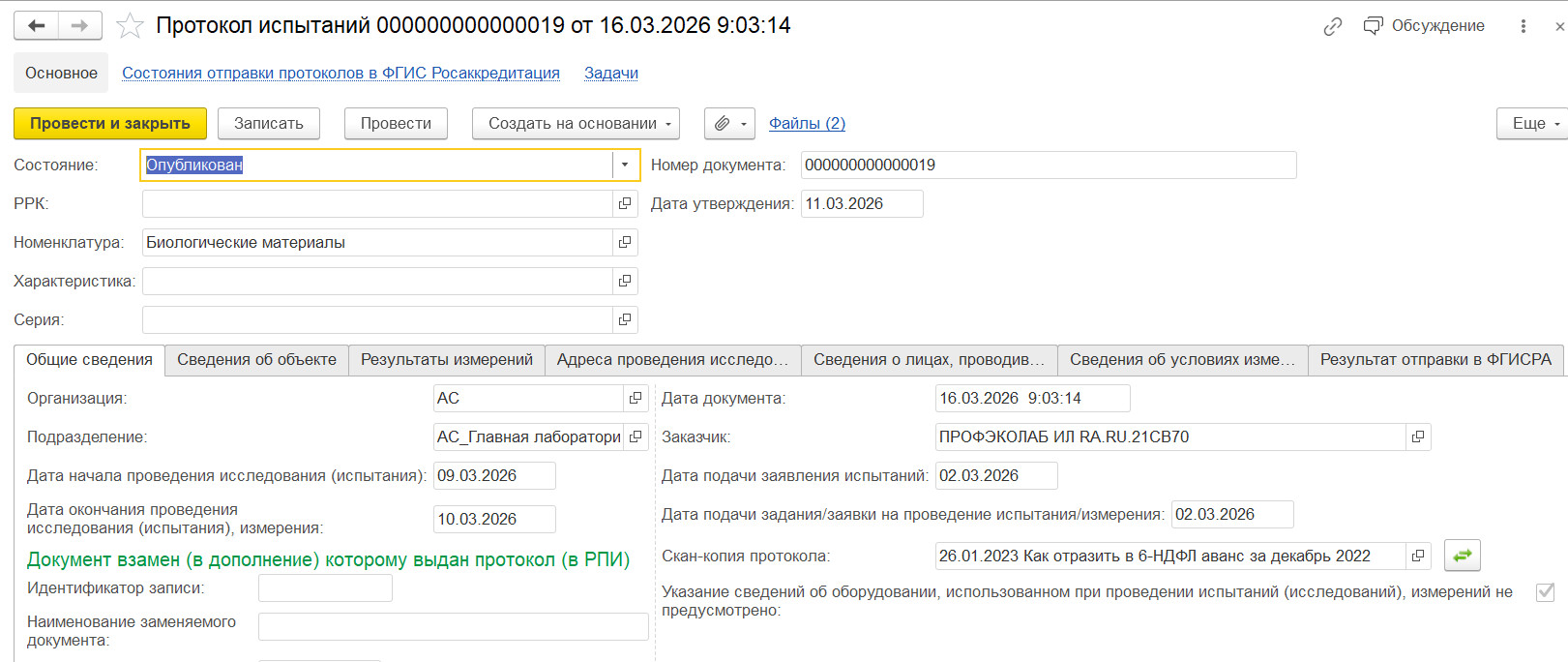Click the Характеристика input field
Image resolution: width=1568 pixels, height=662 pixels.
click(x=377, y=282)
